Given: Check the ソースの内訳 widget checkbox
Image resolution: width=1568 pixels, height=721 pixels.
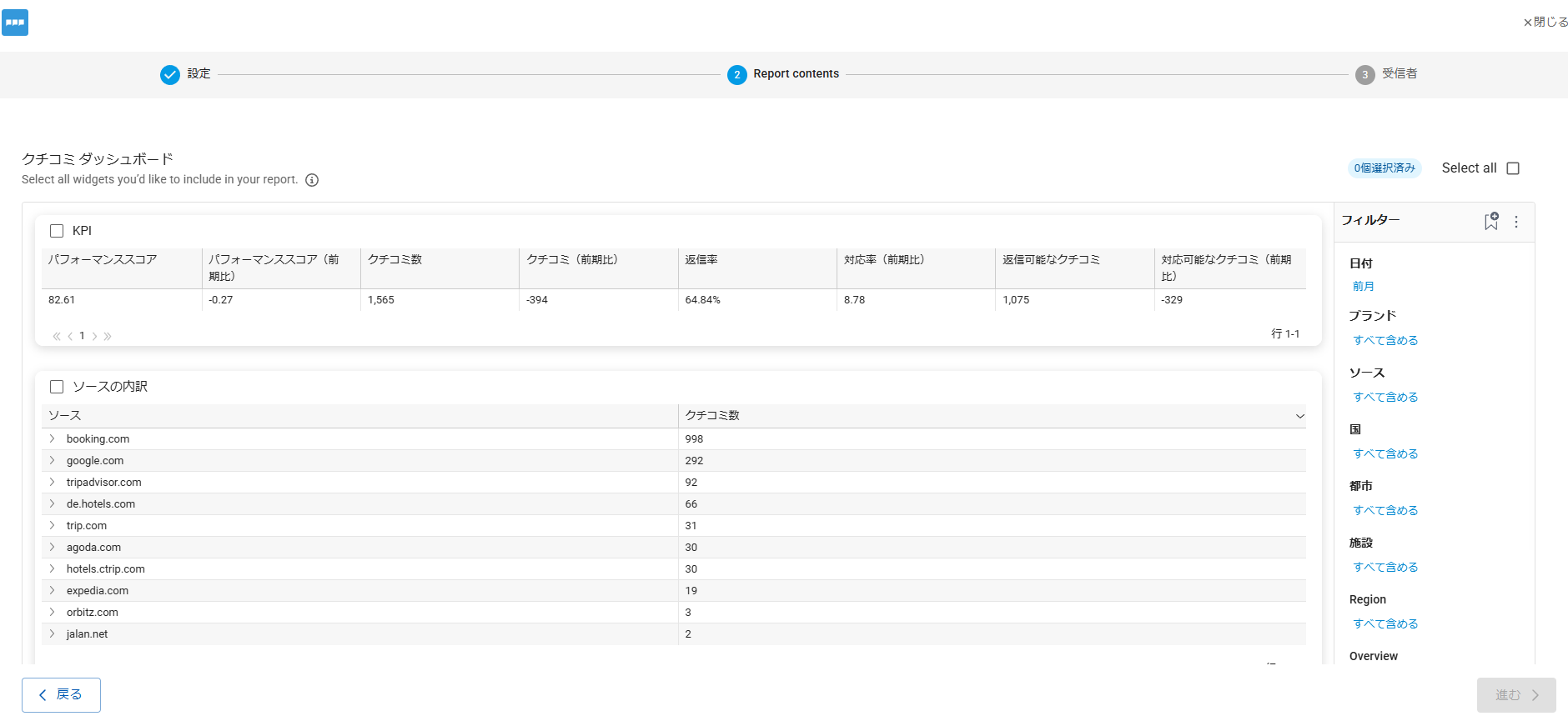Looking at the screenshot, I should click(x=57, y=387).
